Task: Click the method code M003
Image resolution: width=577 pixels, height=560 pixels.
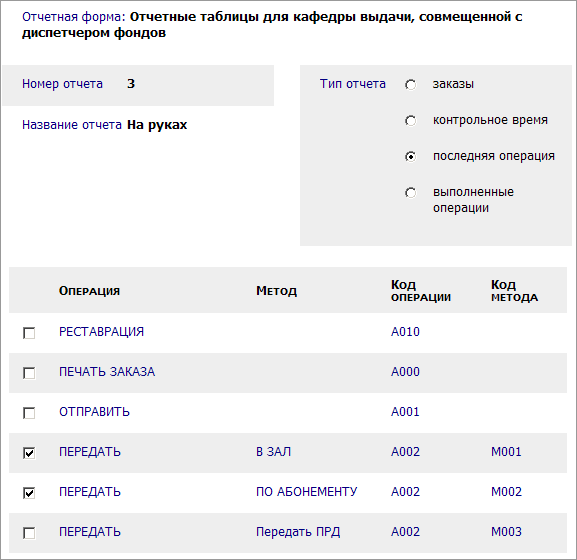Action: 506,532
